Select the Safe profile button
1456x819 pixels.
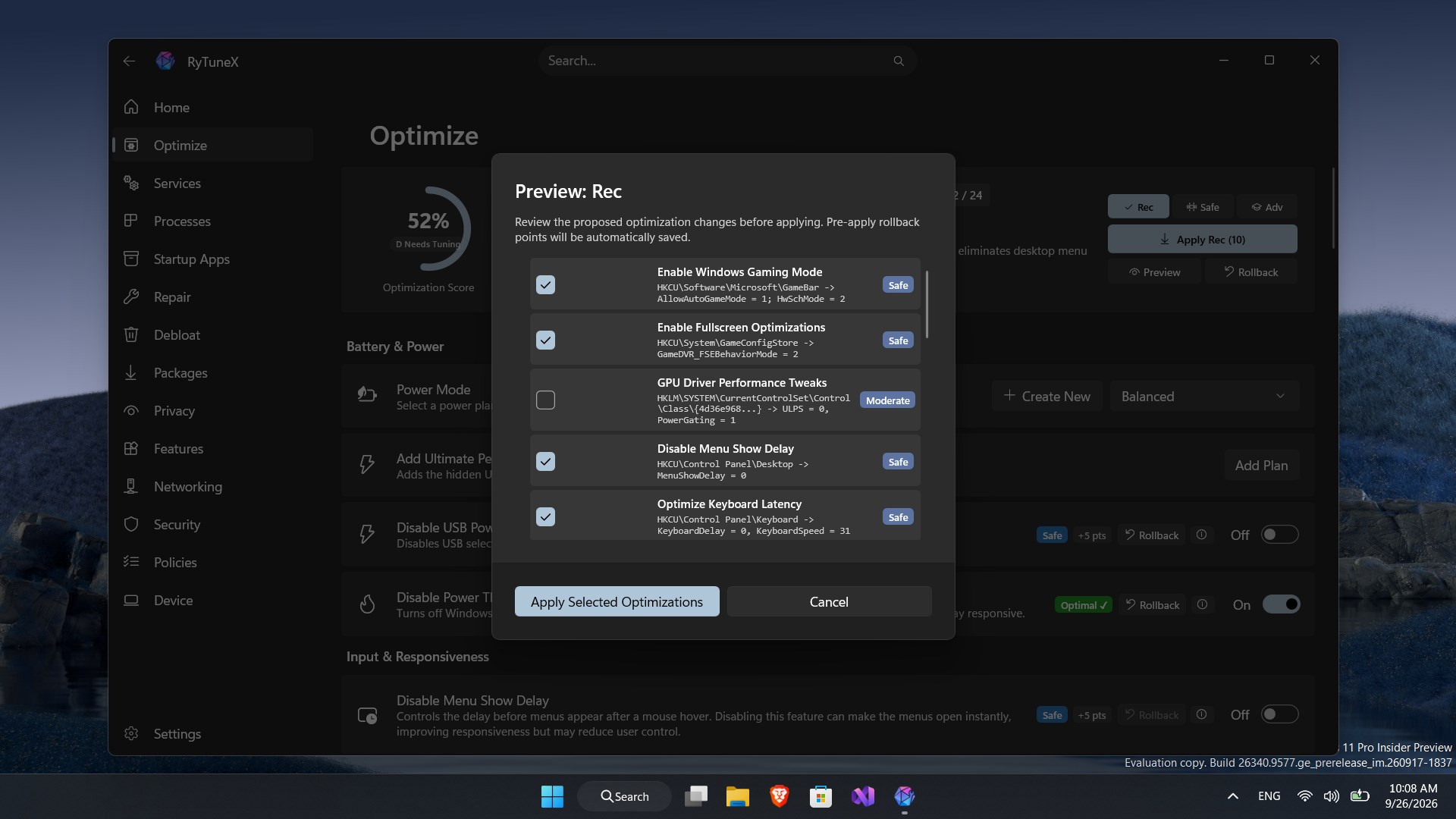click(1203, 207)
